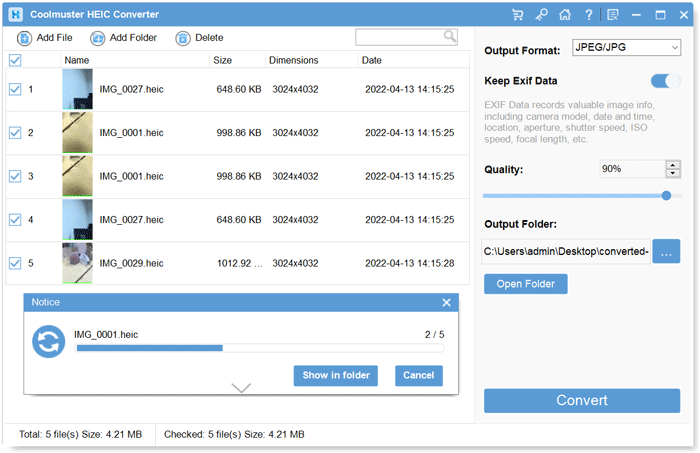Uncheck the row 5 IMG_0029.heic checkbox
The height and width of the screenshot is (453, 700).
(x=15, y=264)
